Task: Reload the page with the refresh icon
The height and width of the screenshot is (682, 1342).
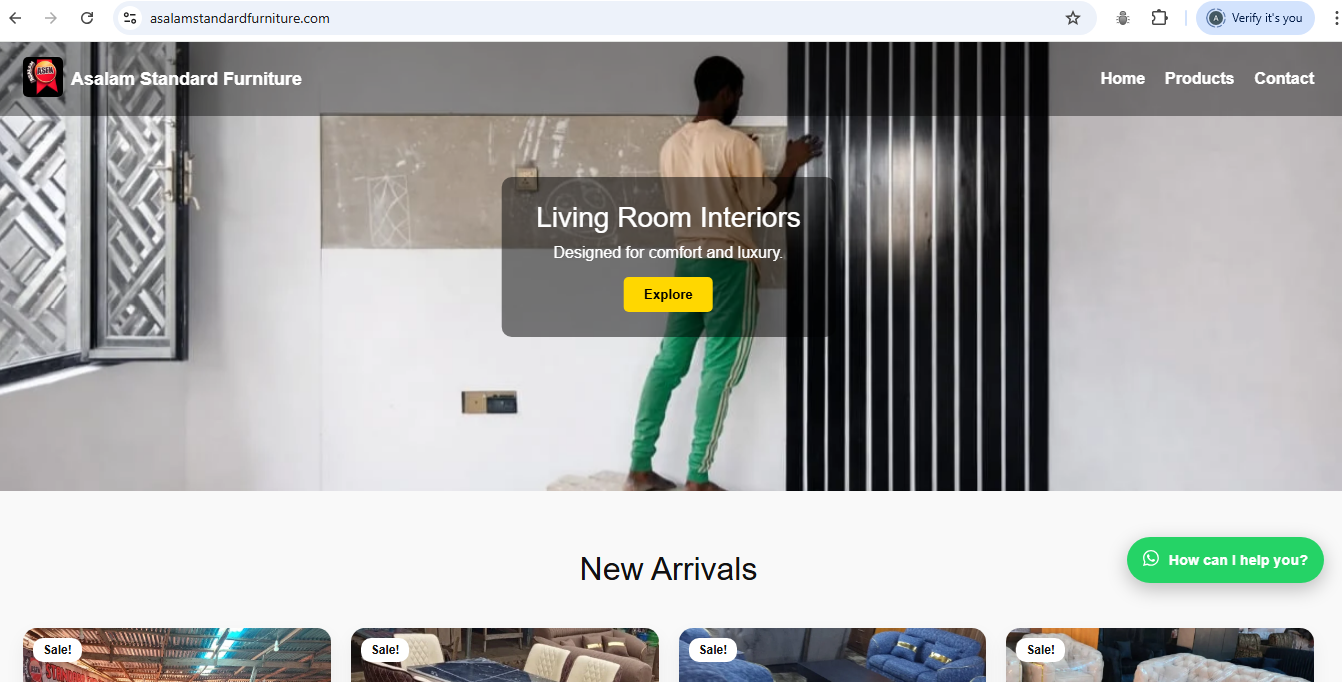Action: coord(87,18)
